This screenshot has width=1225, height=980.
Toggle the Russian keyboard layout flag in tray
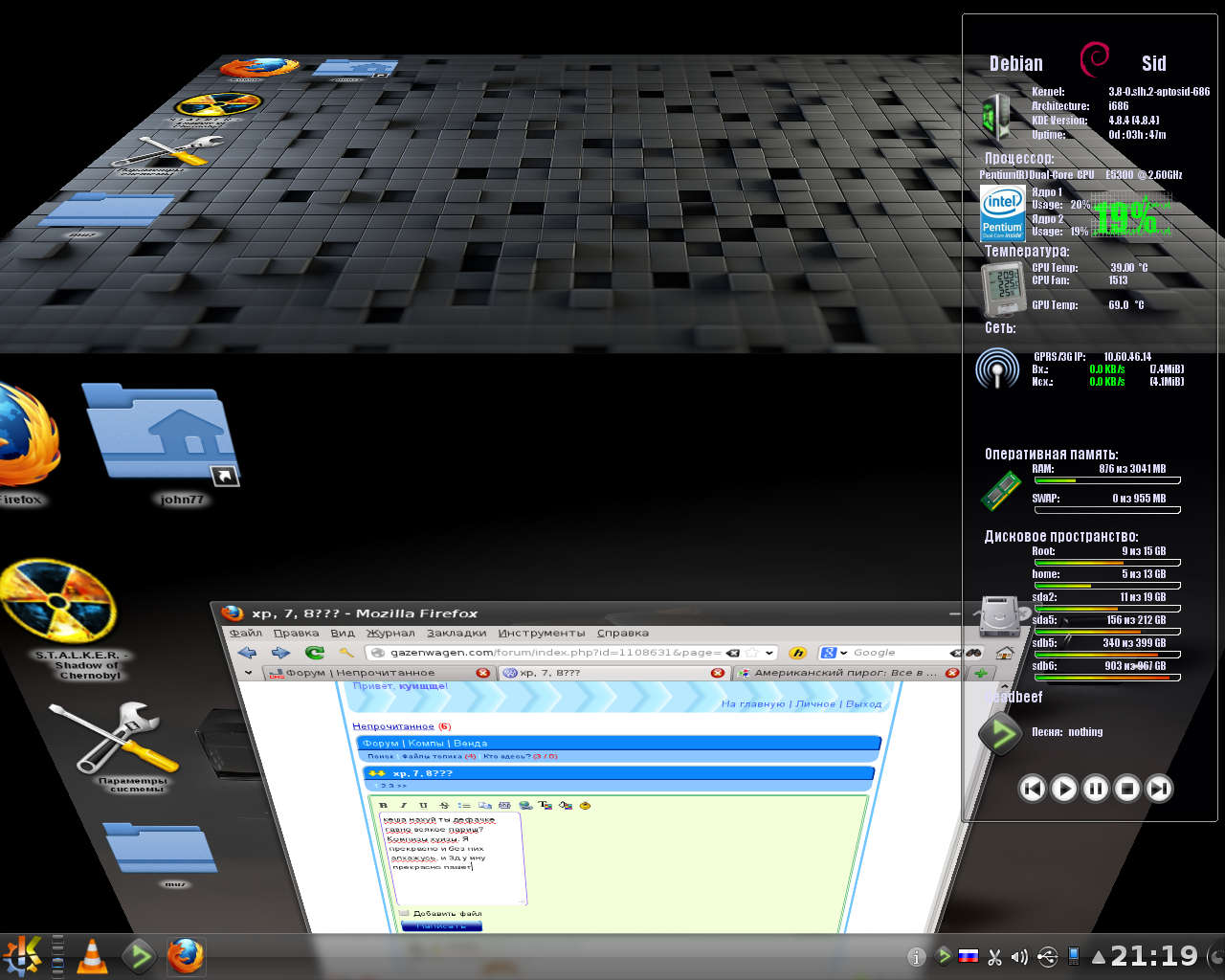point(969,956)
